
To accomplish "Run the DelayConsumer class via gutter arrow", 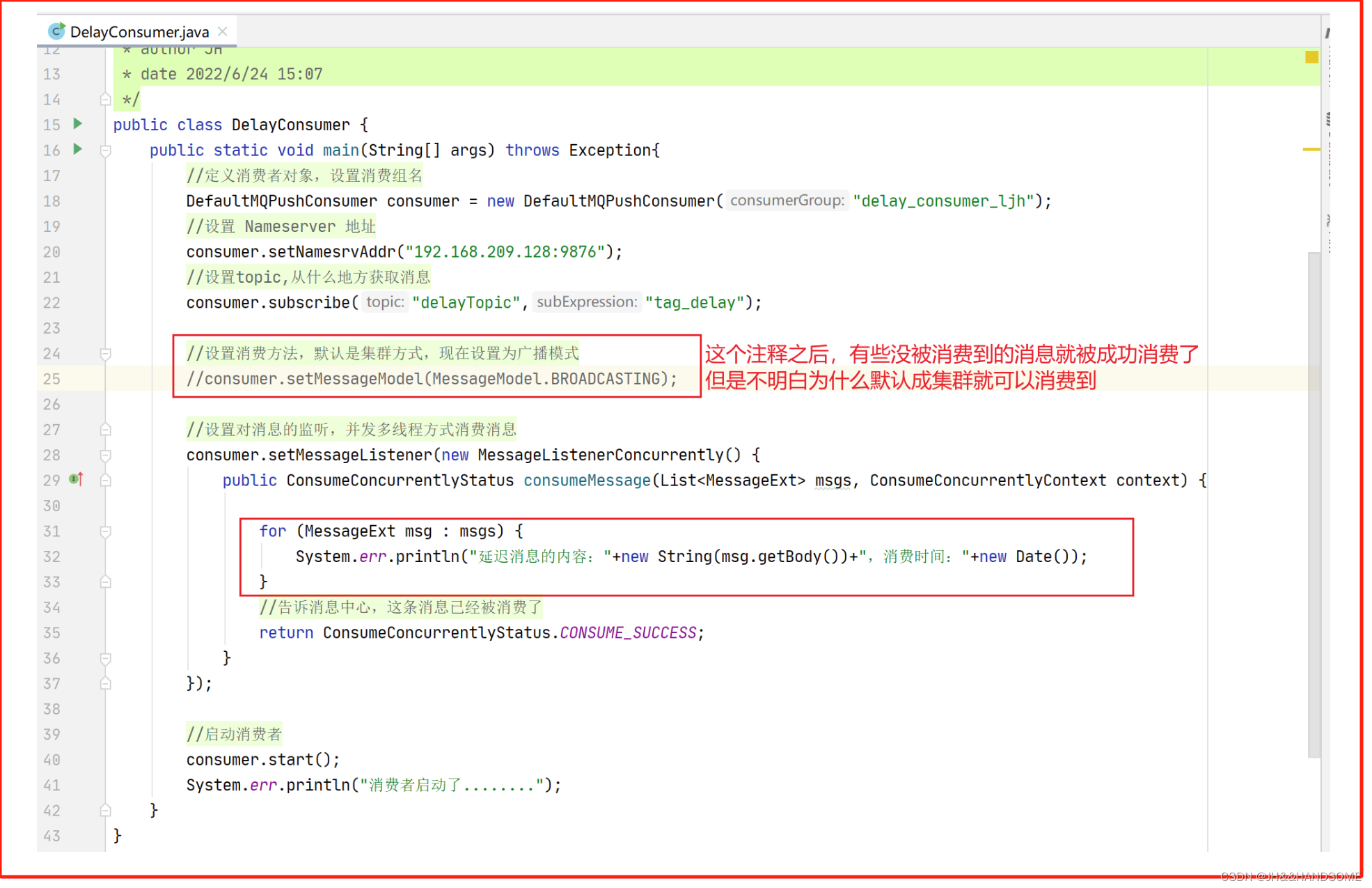I will pyautogui.click(x=78, y=124).
